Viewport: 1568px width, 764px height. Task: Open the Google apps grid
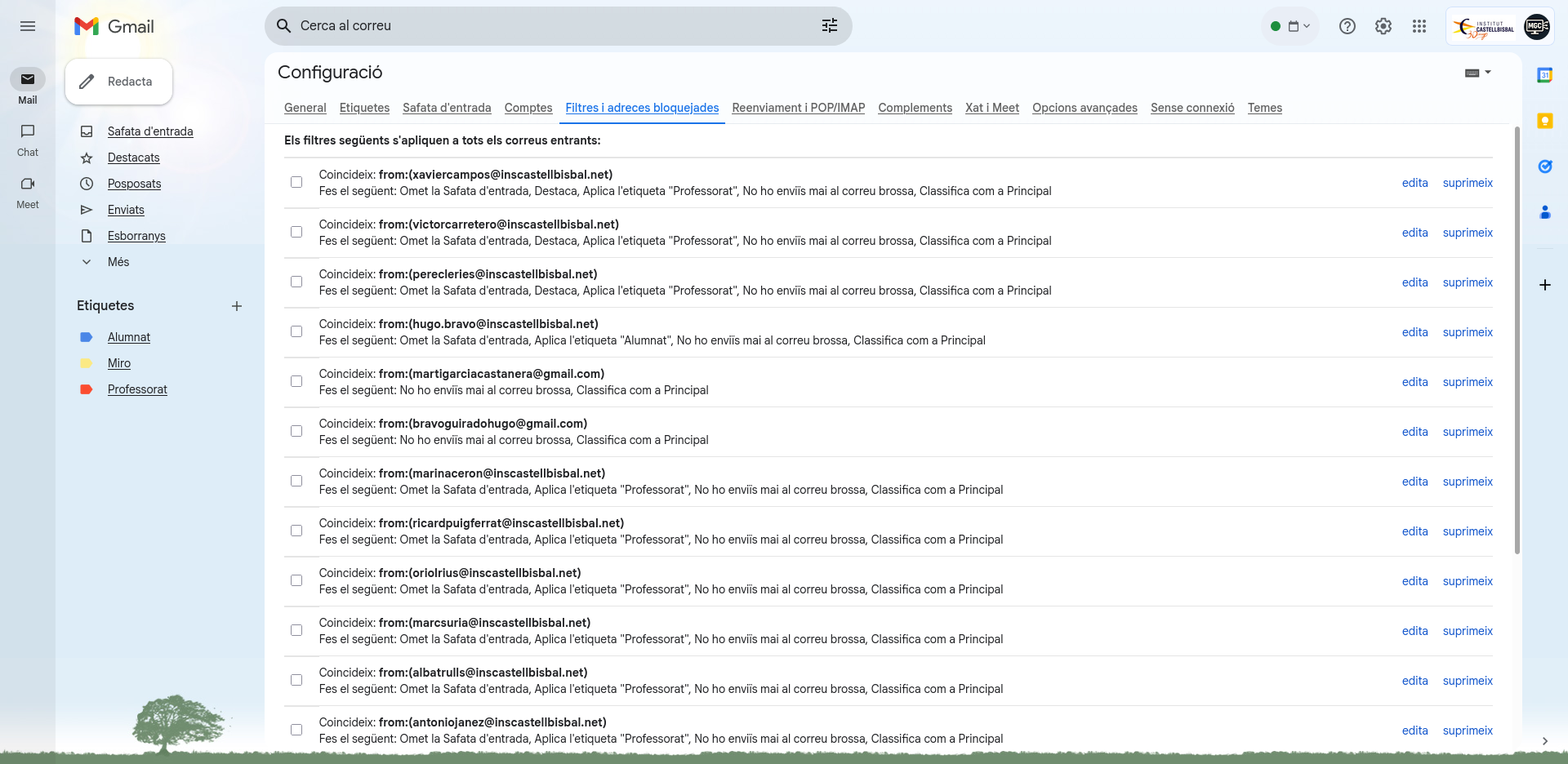point(1419,26)
